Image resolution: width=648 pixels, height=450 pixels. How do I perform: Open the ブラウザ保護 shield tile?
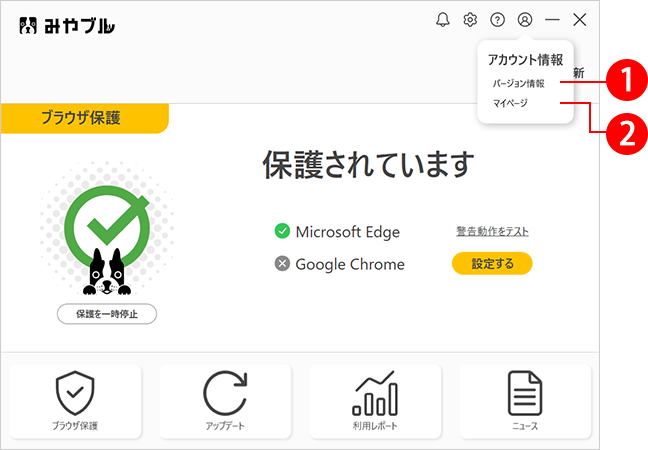tap(75, 401)
